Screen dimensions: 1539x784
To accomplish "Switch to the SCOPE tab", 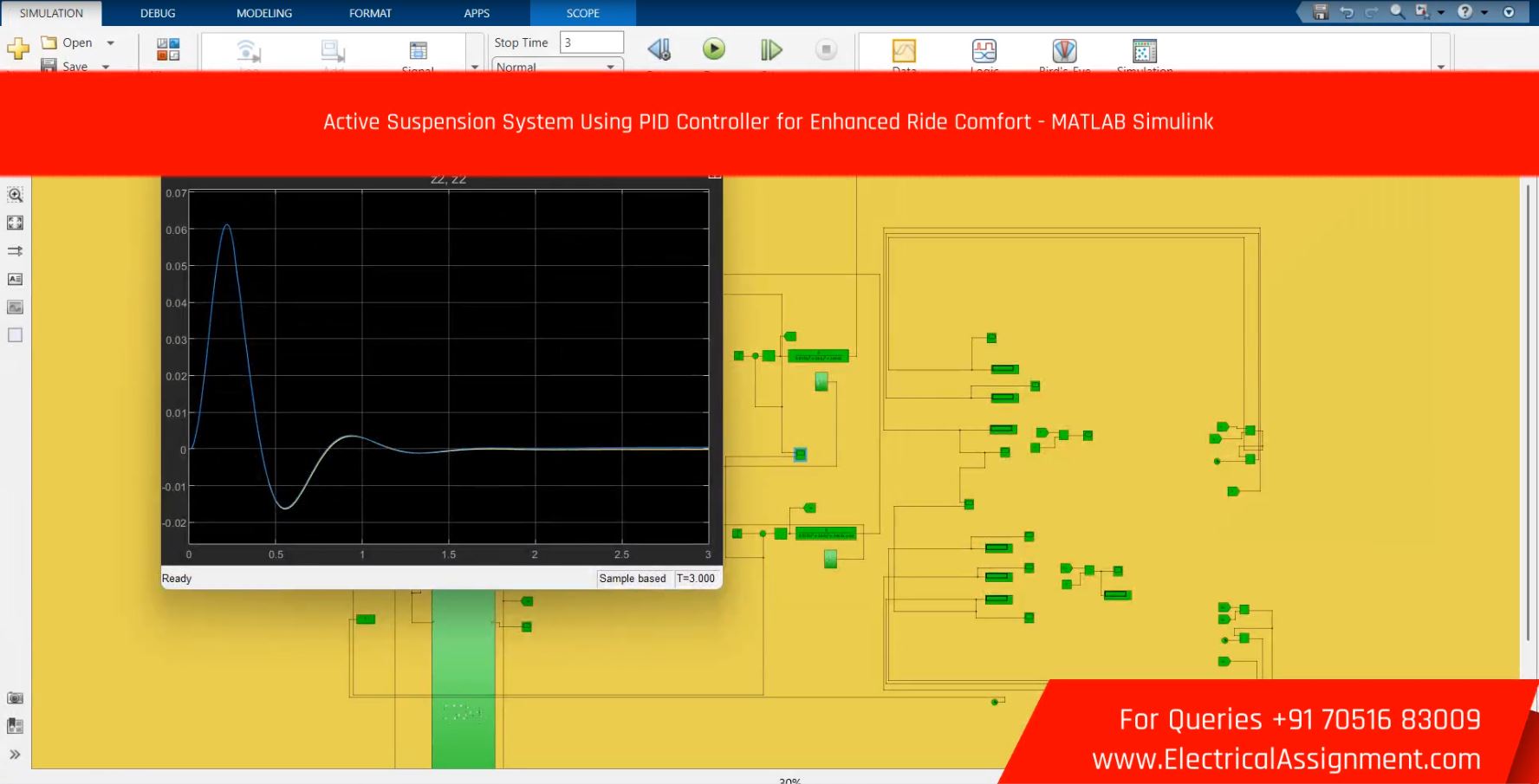I will point(583,13).
